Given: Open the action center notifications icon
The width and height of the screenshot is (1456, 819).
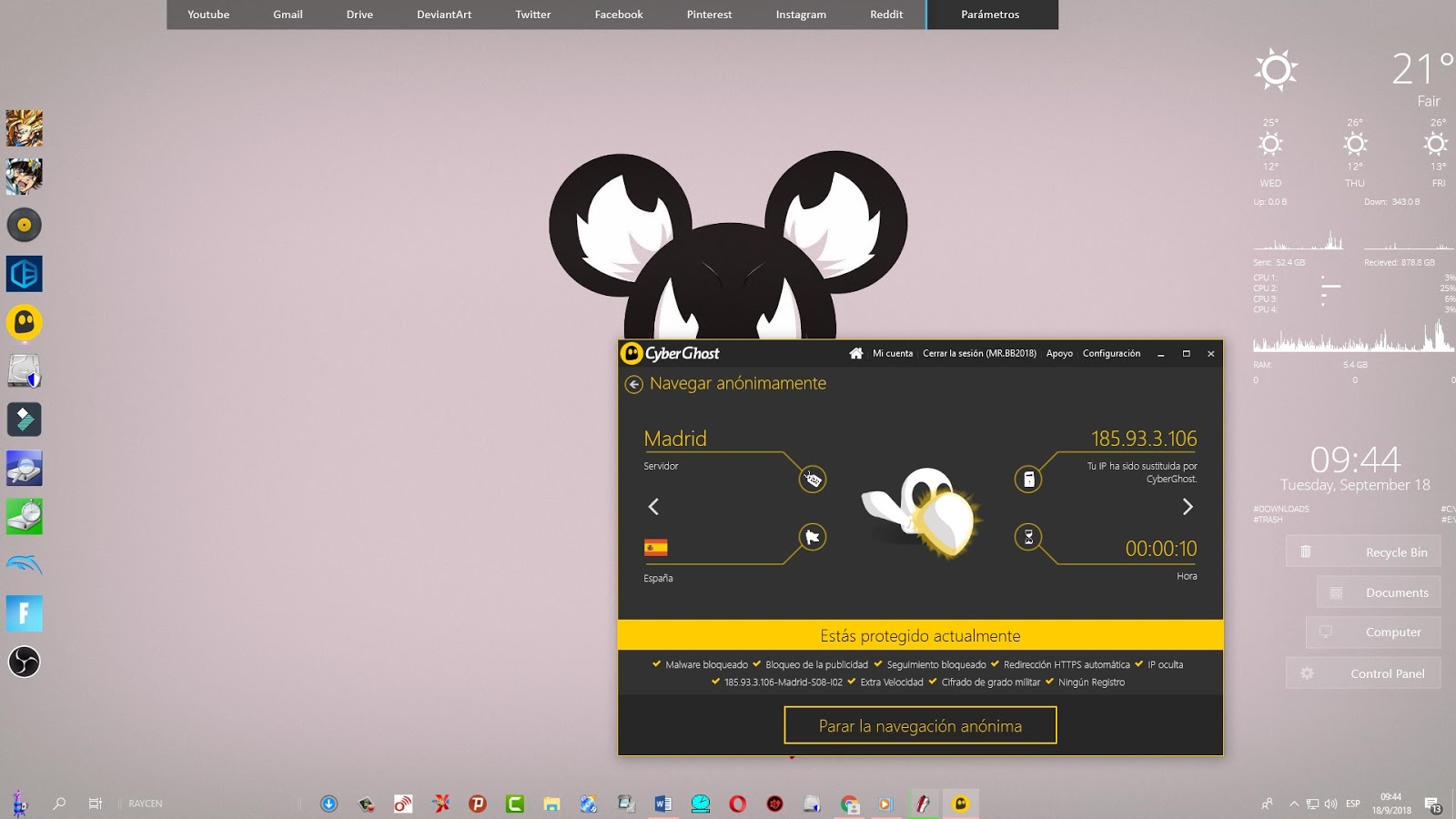Looking at the screenshot, I should [x=1432, y=804].
